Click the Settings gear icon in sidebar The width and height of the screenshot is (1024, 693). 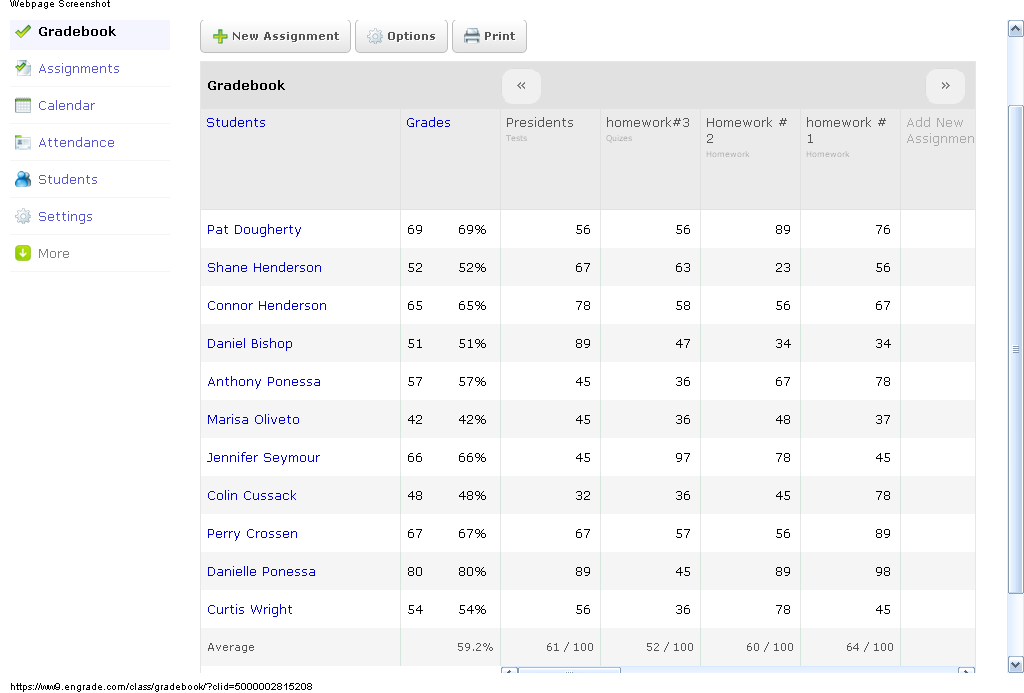[23, 217]
